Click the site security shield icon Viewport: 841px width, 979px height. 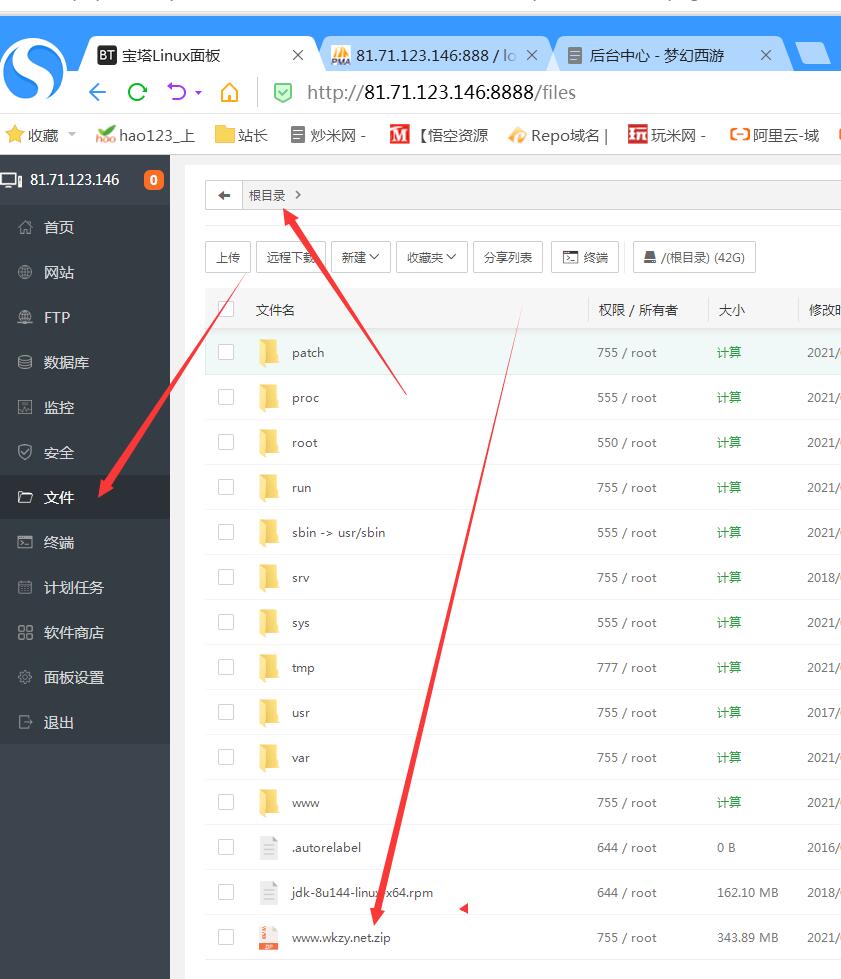pyautogui.click(x=283, y=93)
